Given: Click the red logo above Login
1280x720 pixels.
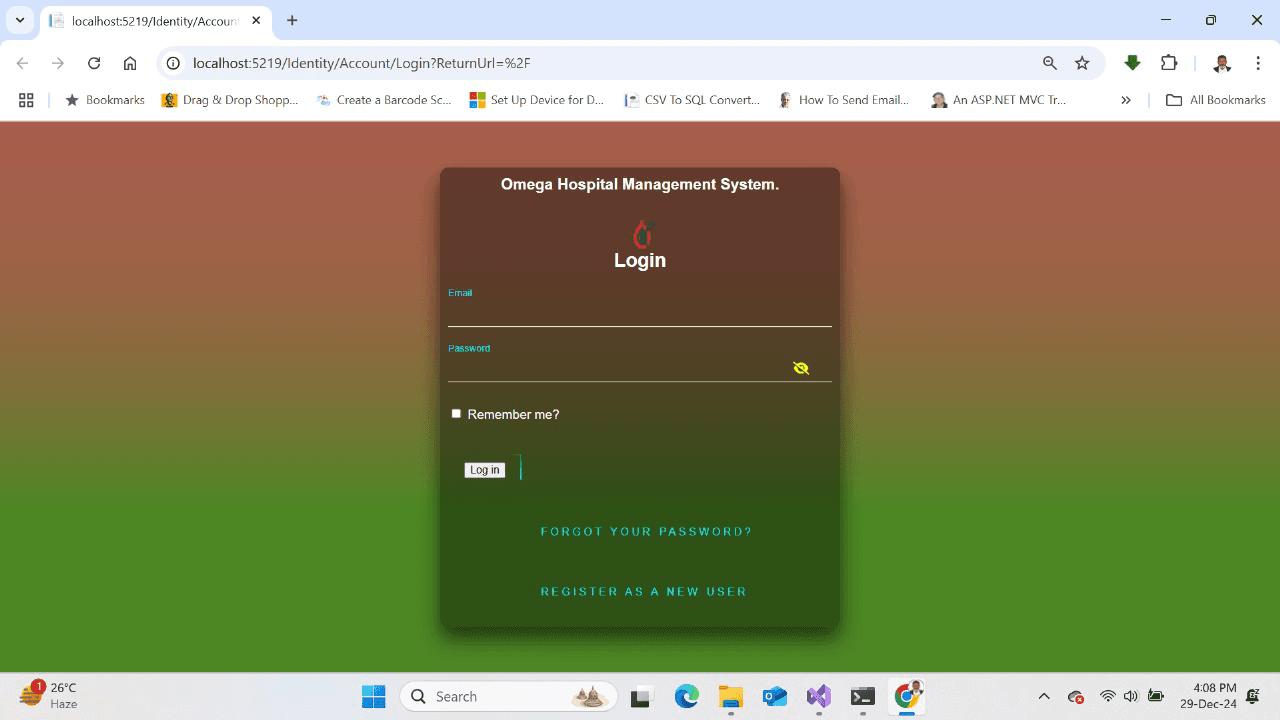Looking at the screenshot, I should (642, 234).
